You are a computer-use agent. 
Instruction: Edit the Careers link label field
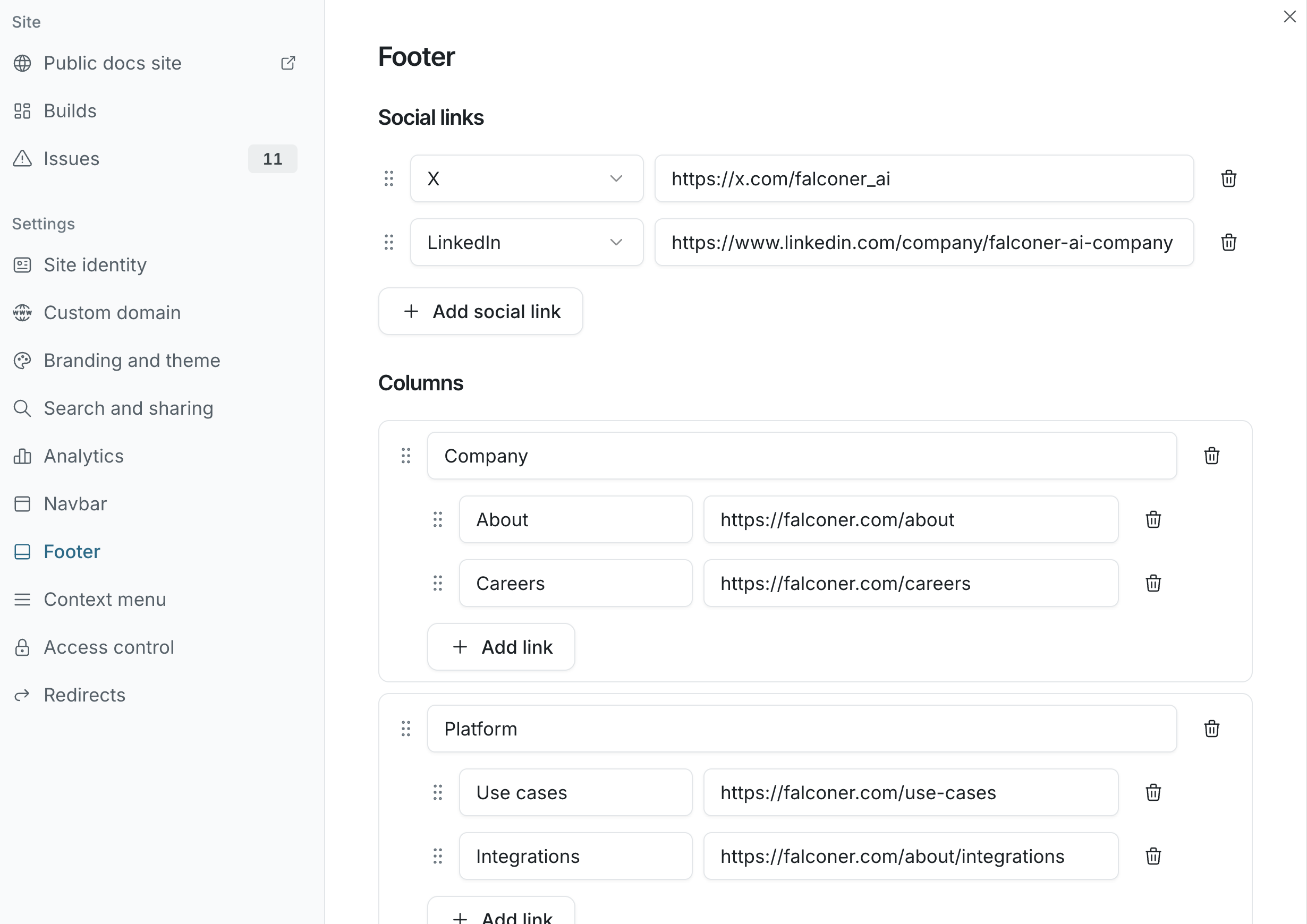click(x=576, y=583)
